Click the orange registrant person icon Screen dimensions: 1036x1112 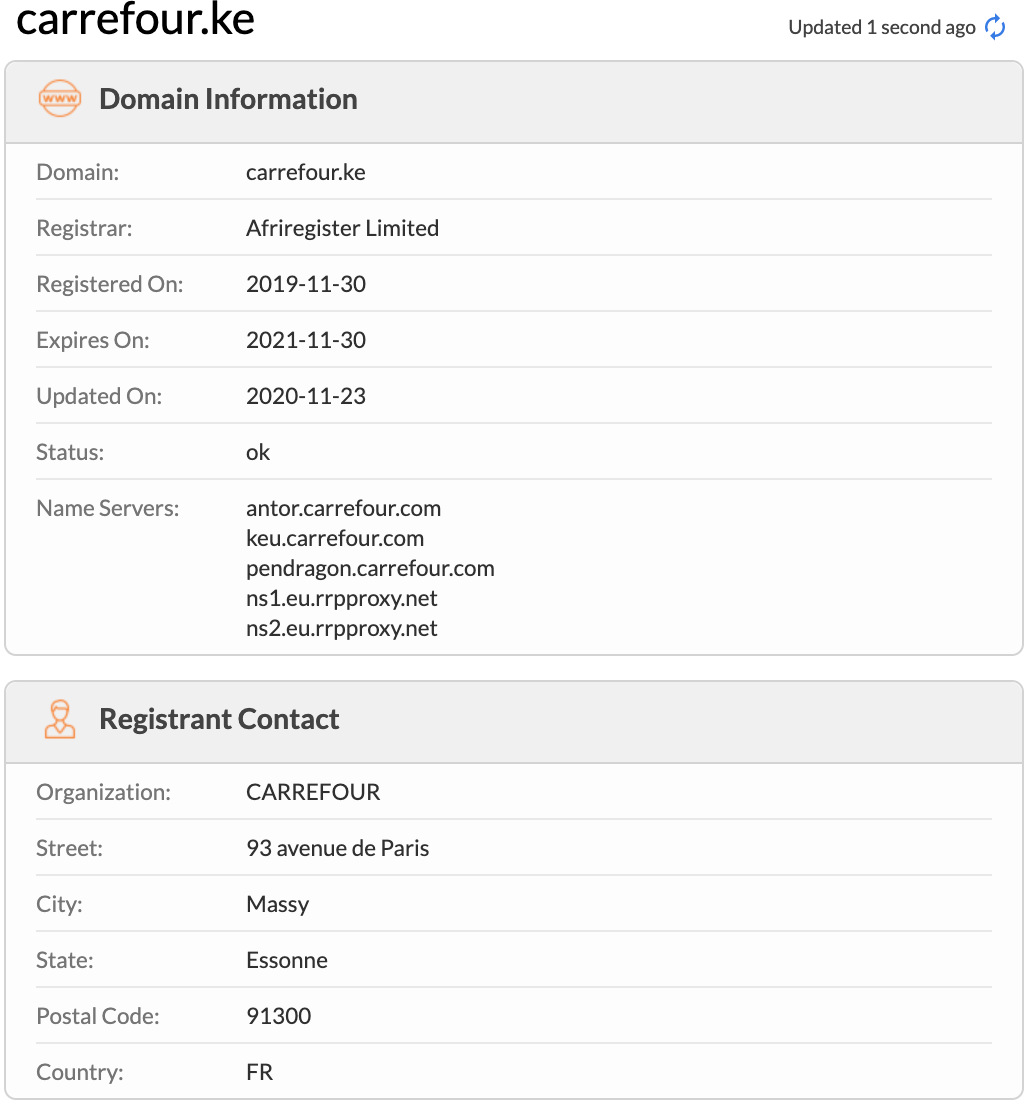coord(60,719)
